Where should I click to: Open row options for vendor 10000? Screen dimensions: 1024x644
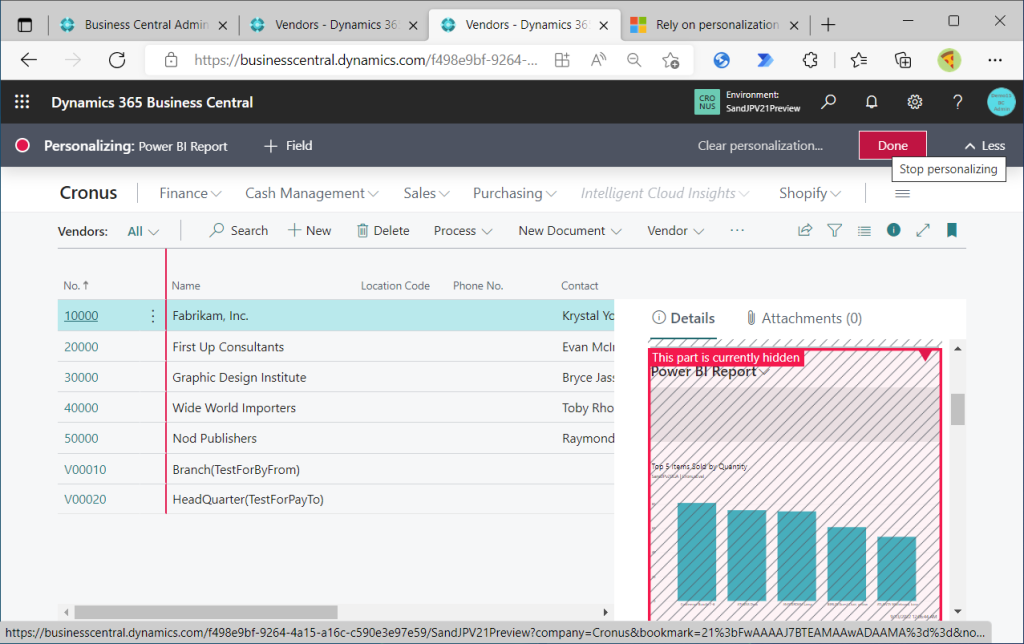(153, 315)
